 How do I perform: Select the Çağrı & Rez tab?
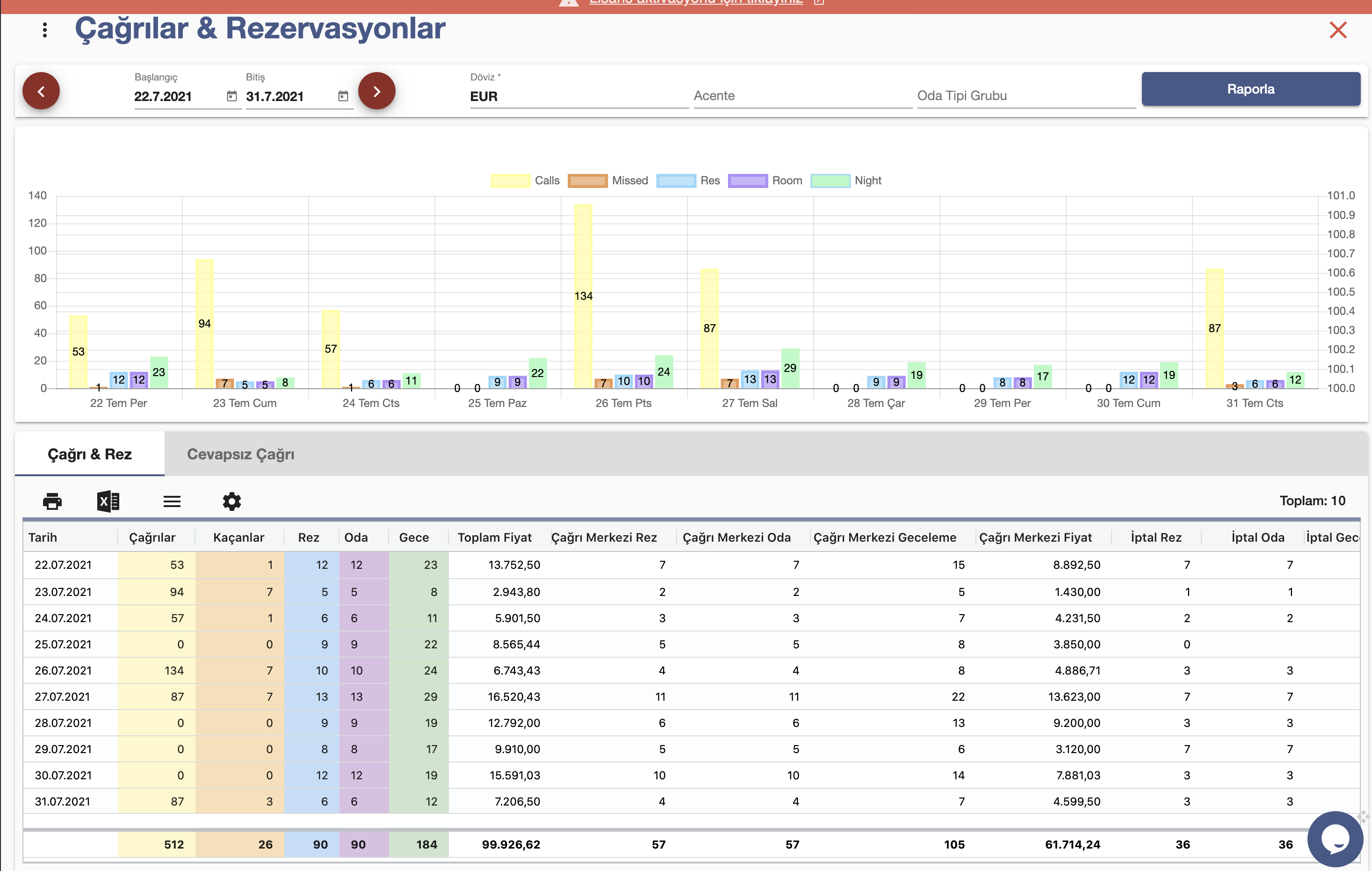point(89,454)
